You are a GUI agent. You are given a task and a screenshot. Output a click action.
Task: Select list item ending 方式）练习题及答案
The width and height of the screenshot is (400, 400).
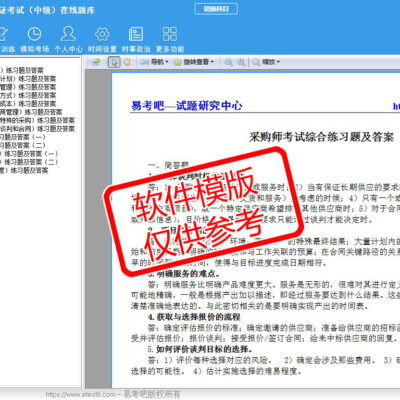pos(28,95)
